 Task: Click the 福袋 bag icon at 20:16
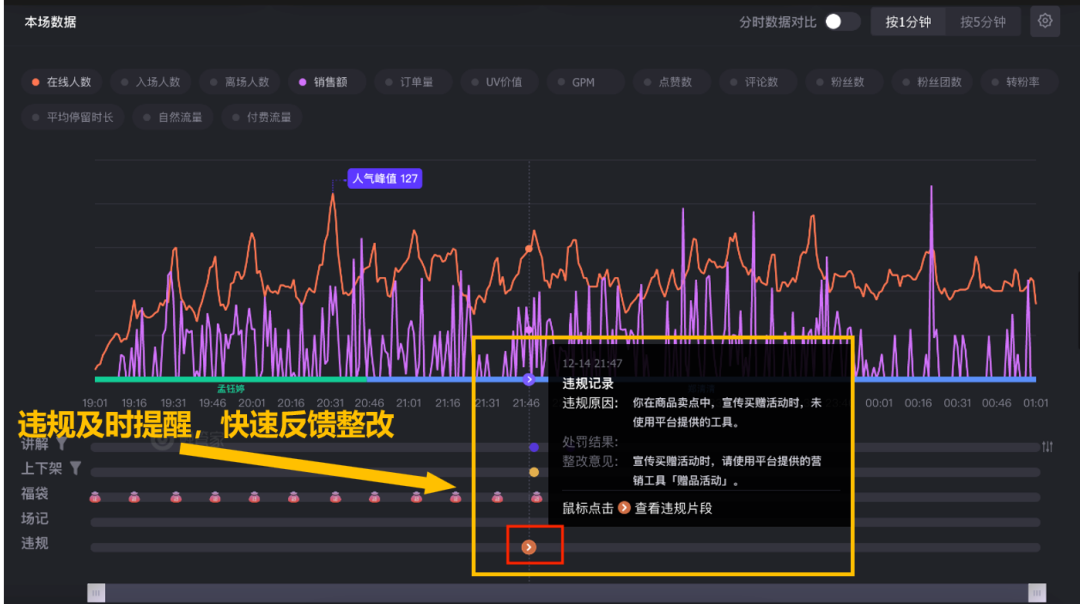293,497
